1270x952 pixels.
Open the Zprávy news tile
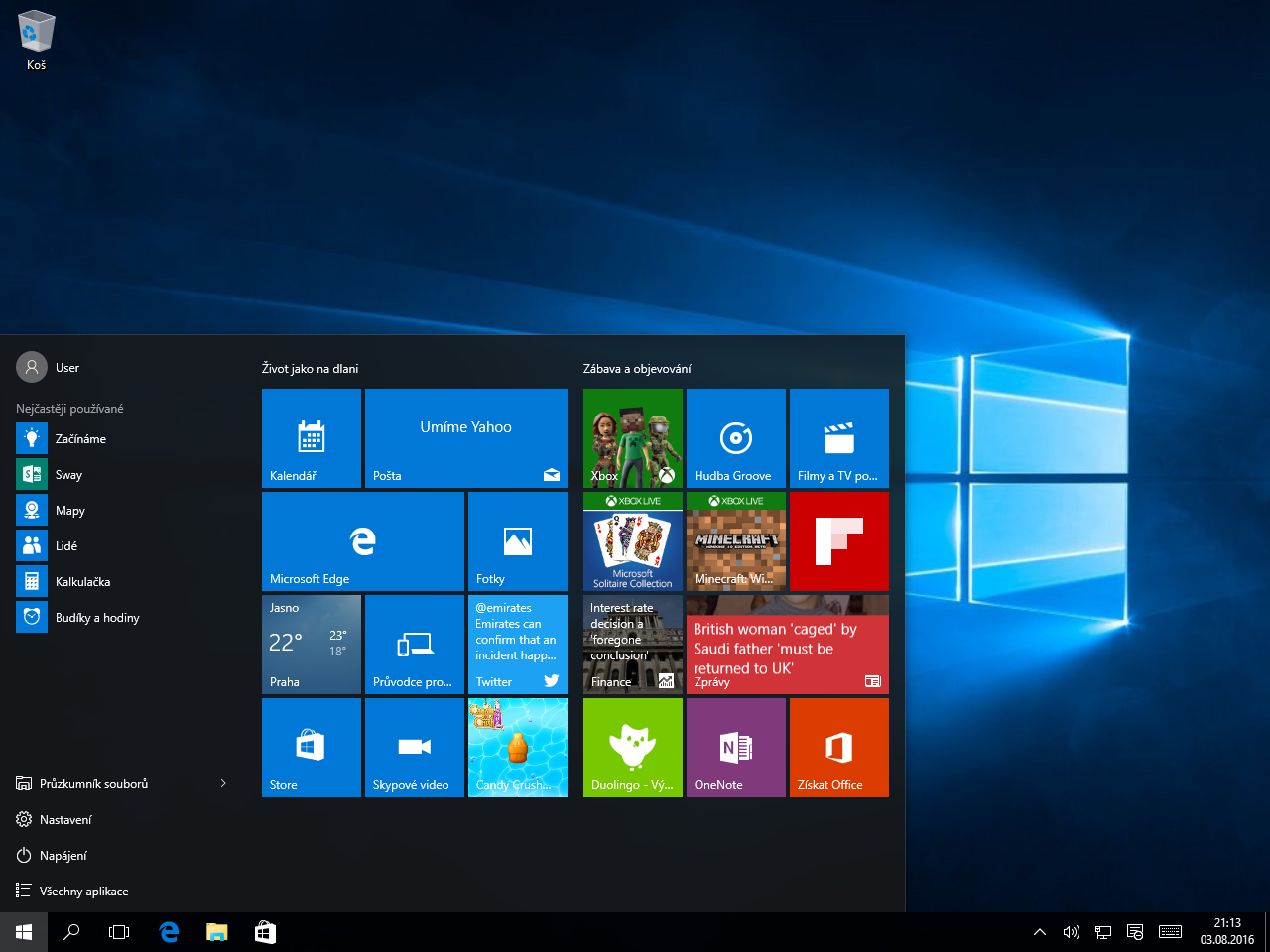click(x=788, y=645)
